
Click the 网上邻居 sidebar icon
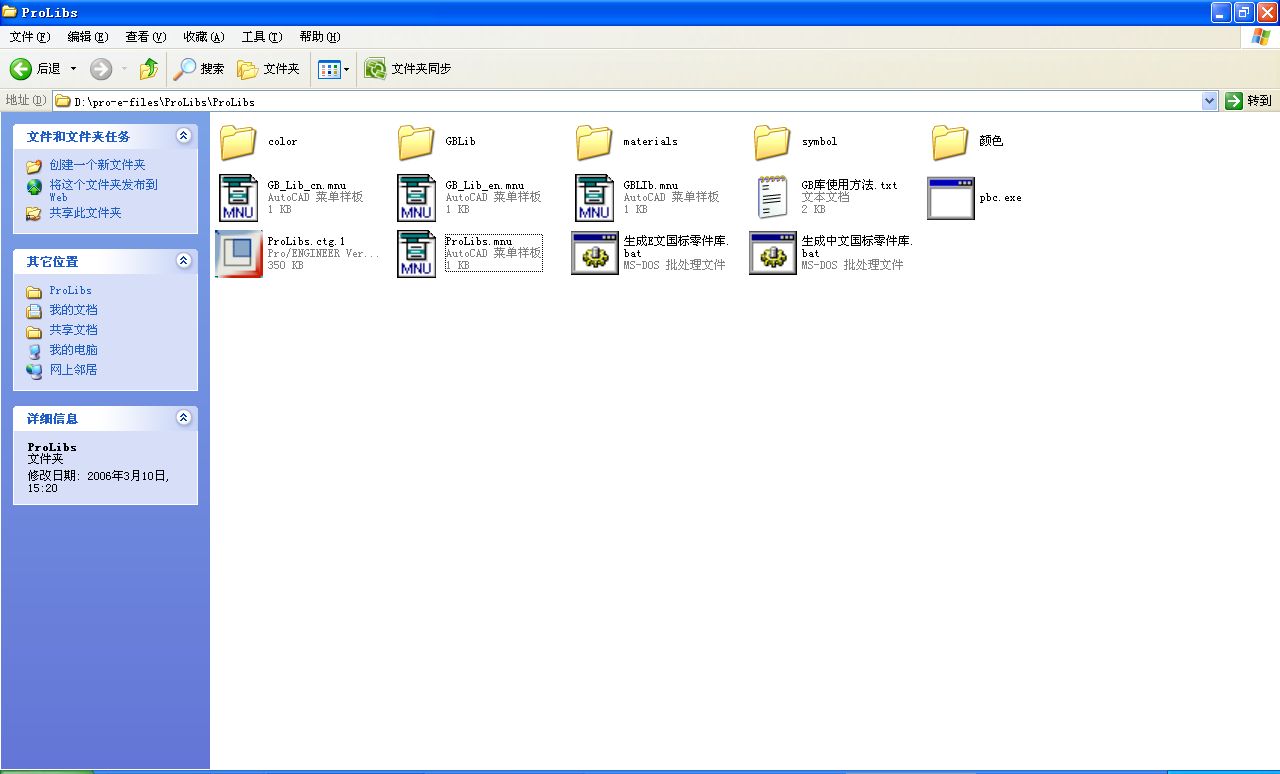pyautogui.click(x=34, y=371)
